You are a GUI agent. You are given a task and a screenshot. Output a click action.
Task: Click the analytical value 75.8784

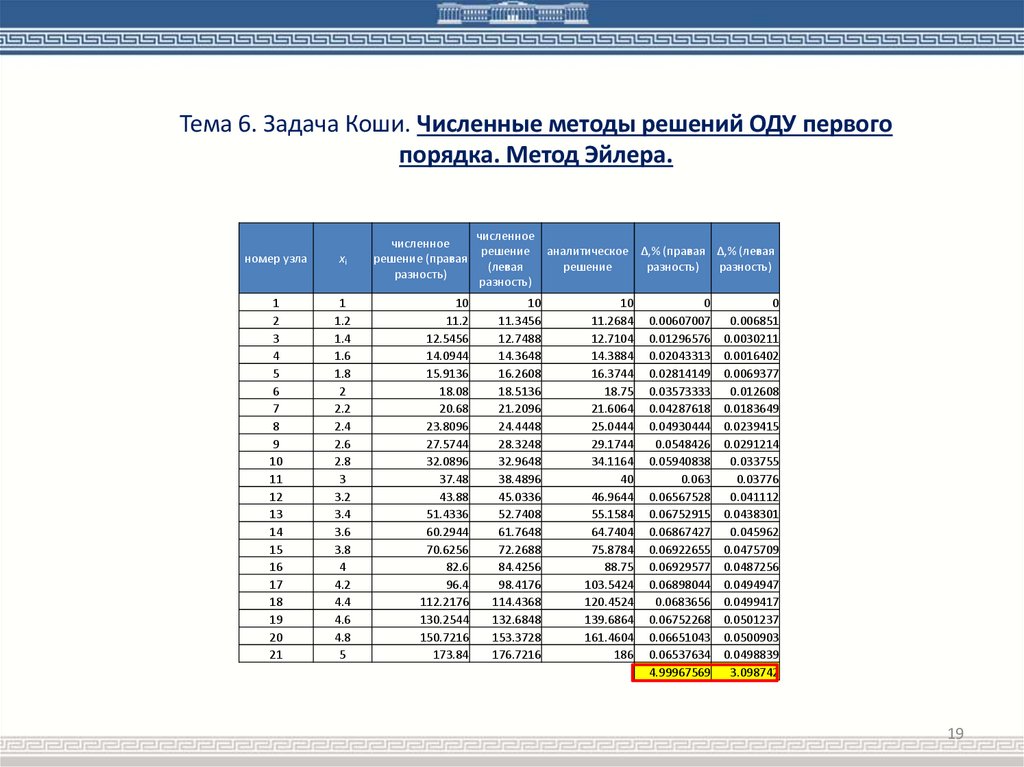click(588, 549)
